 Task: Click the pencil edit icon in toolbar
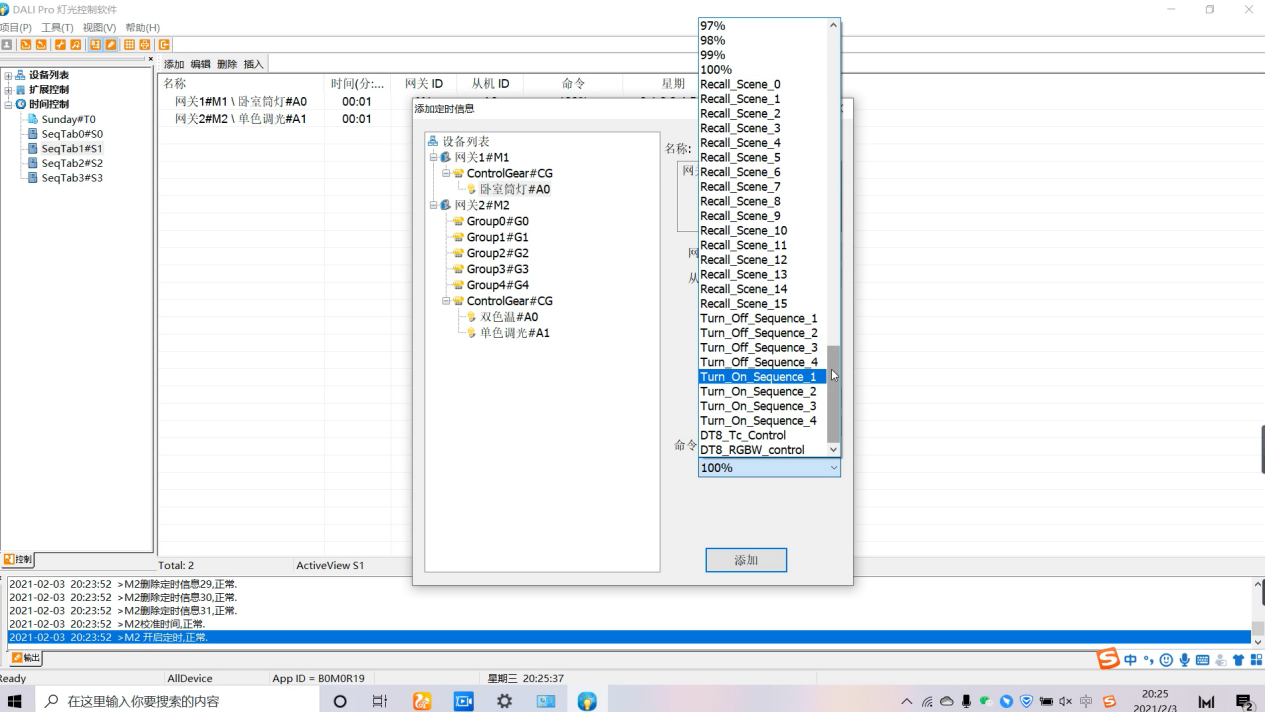point(111,44)
